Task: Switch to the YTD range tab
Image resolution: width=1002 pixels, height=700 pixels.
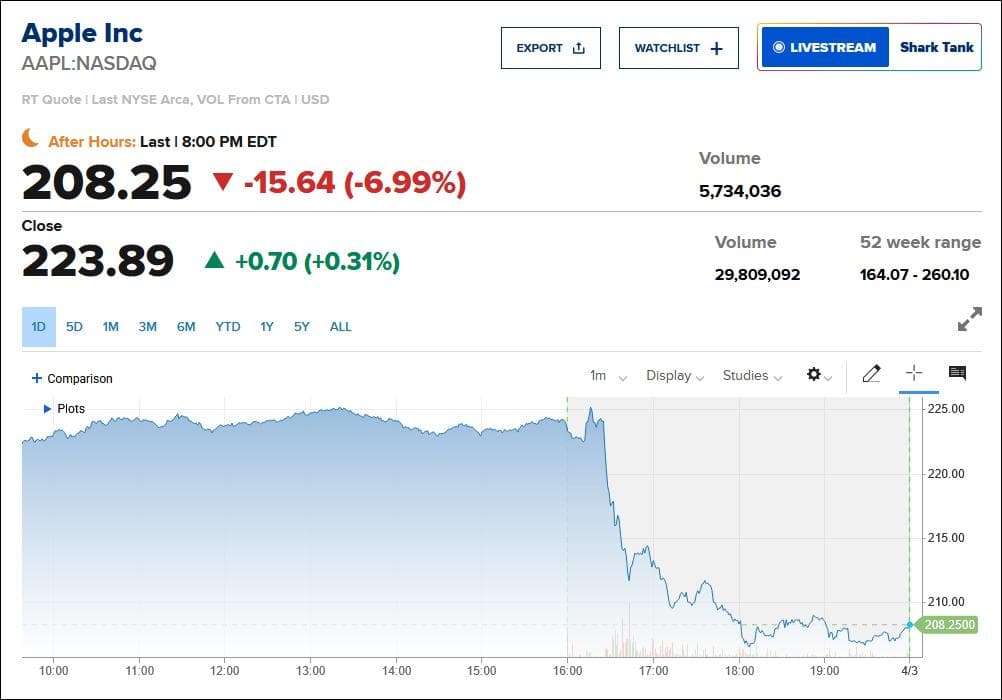Action: (227, 327)
